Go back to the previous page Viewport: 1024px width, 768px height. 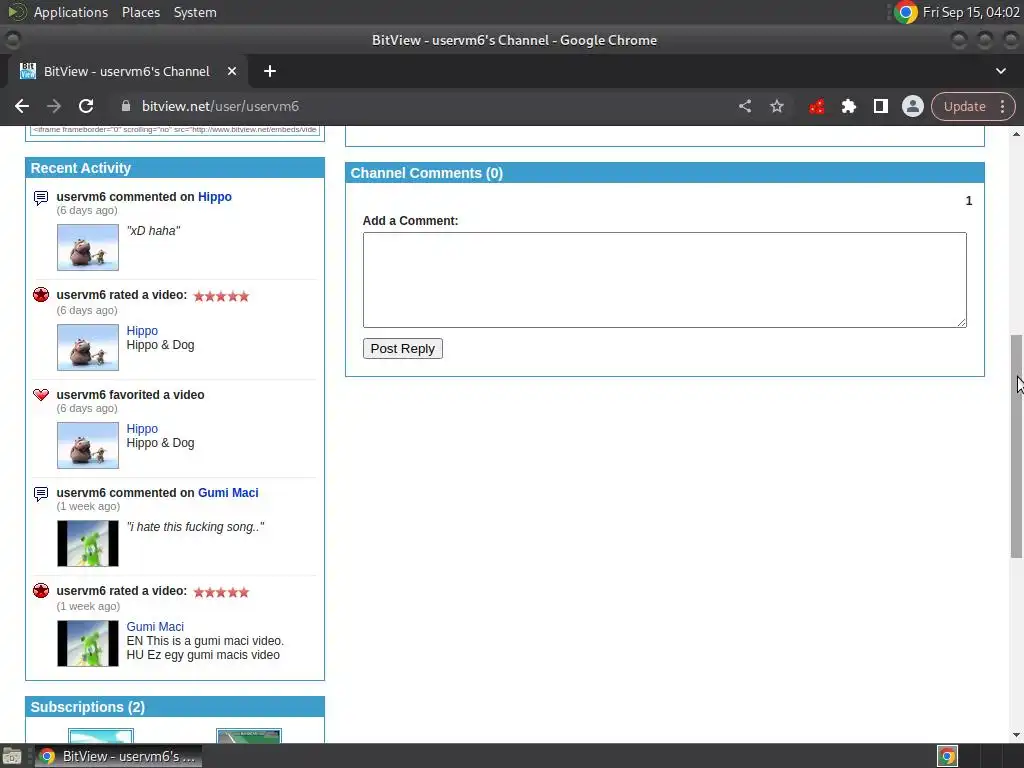pos(22,106)
